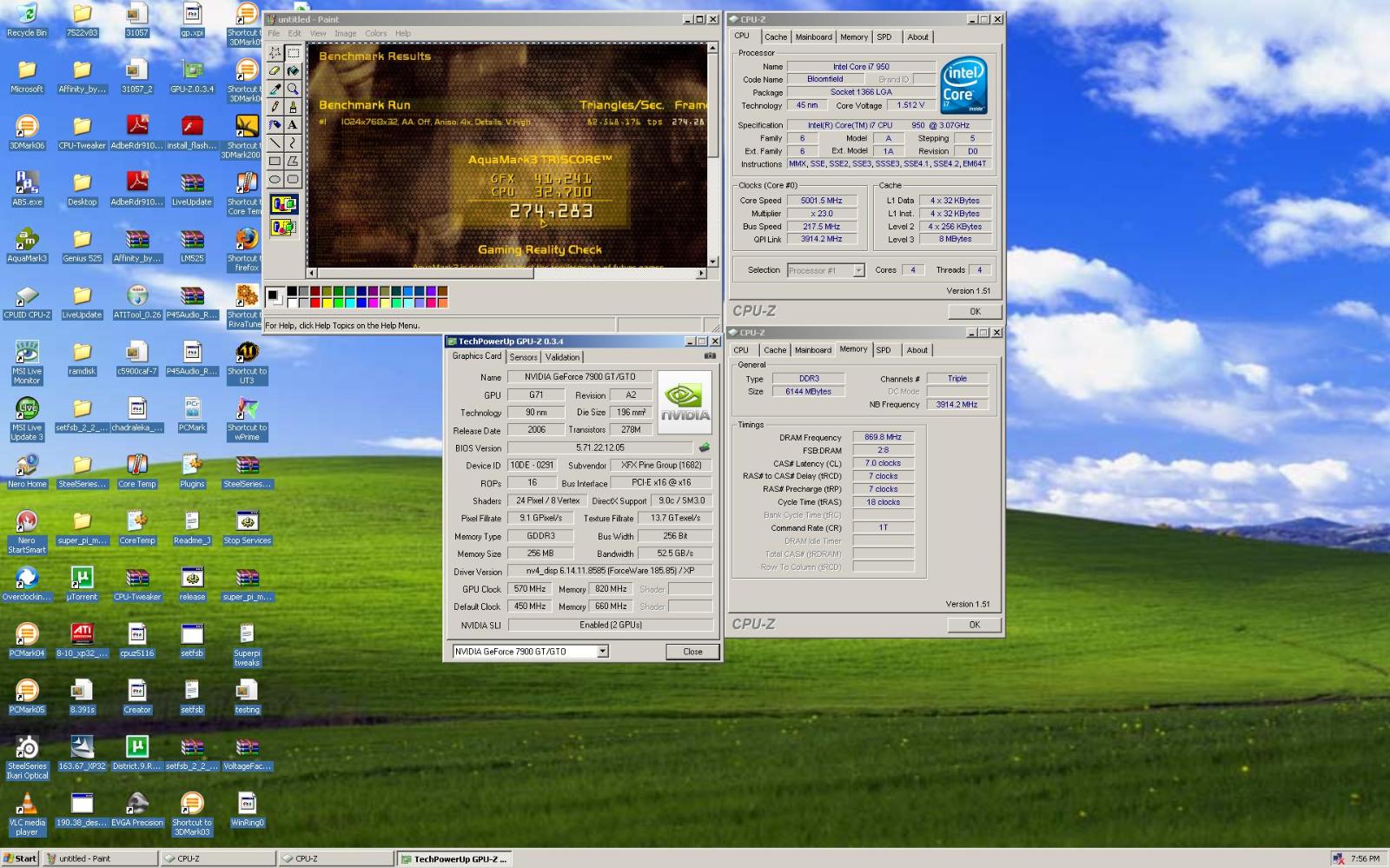1390x868 pixels.
Task: Click the BIOS Version field in GPU-Z
Action: [600, 448]
